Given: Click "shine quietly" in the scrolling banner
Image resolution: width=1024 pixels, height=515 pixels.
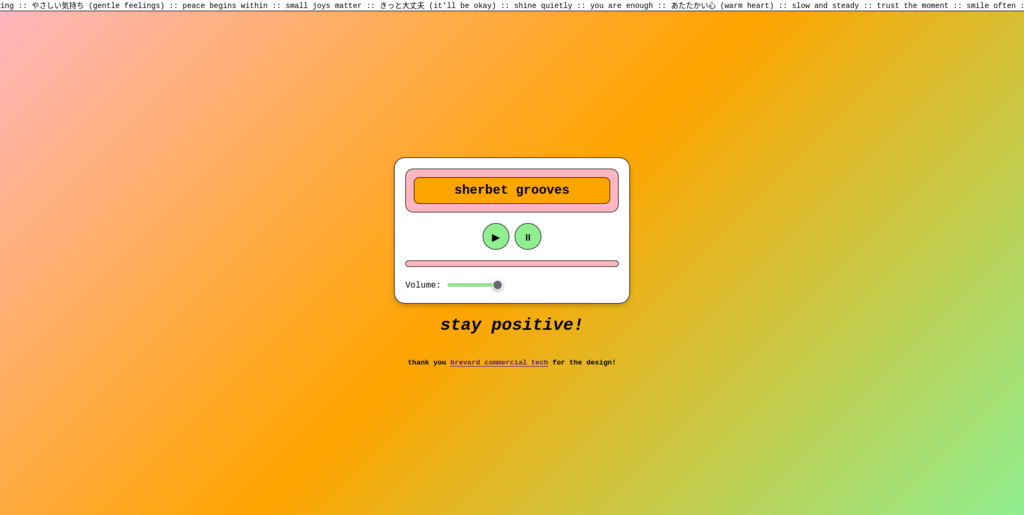Looking at the screenshot, I should [540, 6].
